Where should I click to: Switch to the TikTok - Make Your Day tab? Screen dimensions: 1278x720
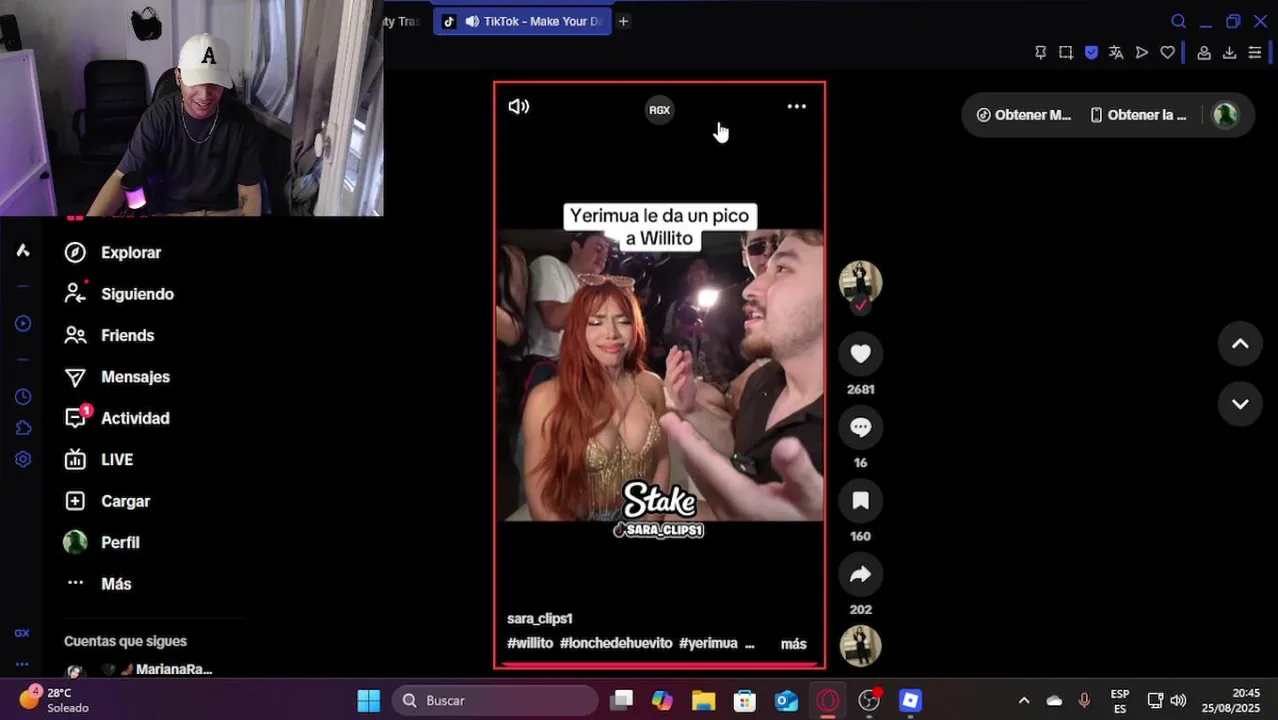click(x=521, y=21)
